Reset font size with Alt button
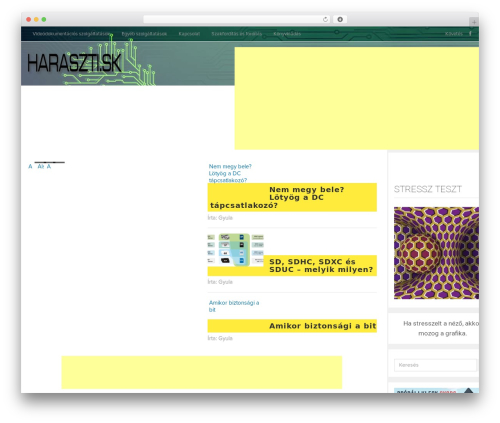Viewport: 500px width, 423px height. (41, 166)
